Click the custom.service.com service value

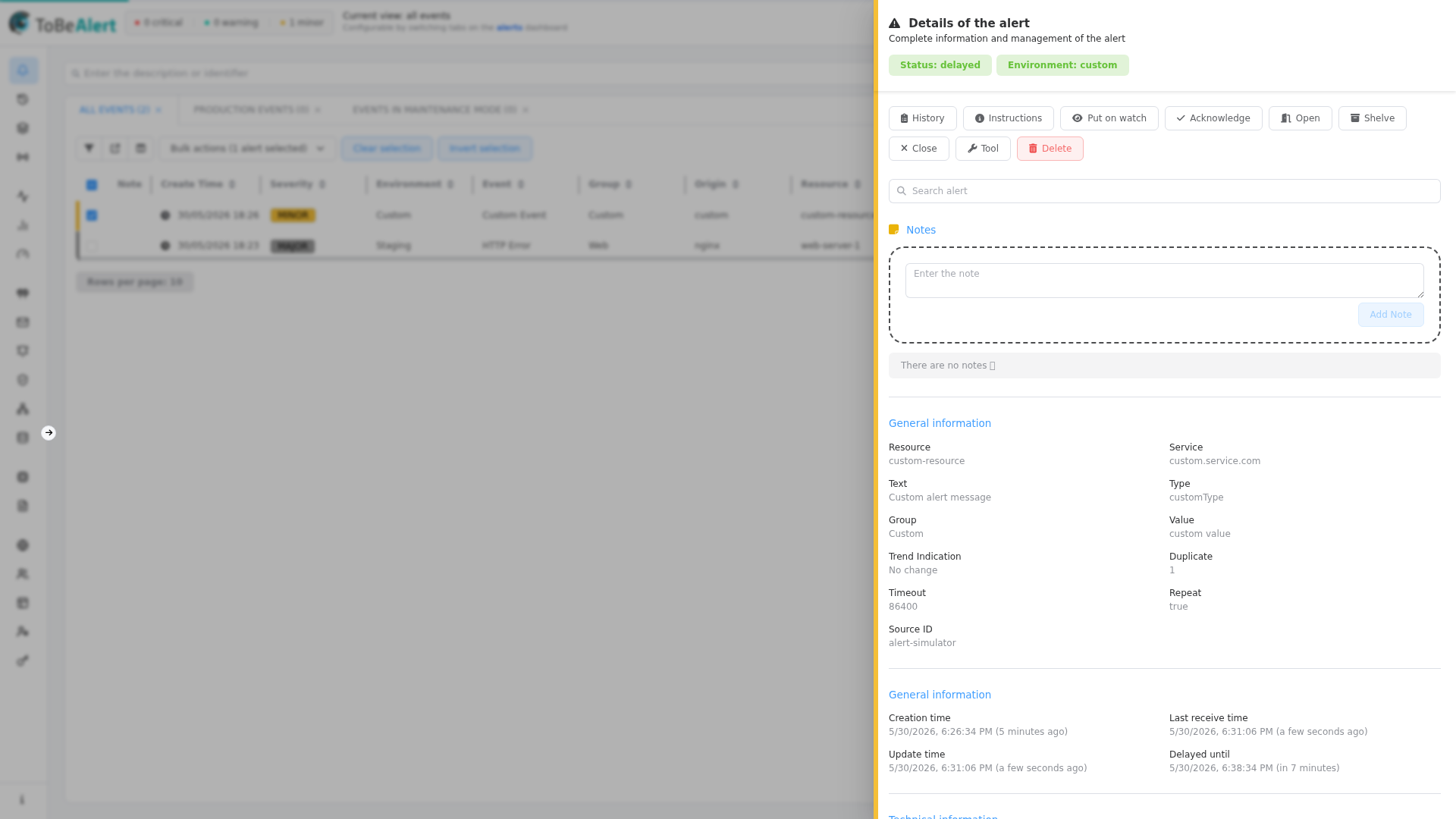click(x=1214, y=461)
